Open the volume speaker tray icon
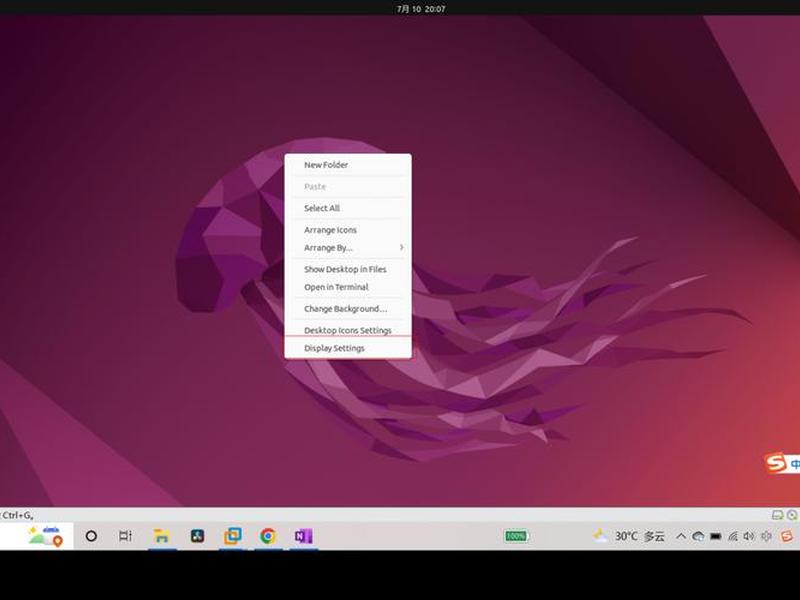The width and height of the screenshot is (800, 600). (x=749, y=536)
